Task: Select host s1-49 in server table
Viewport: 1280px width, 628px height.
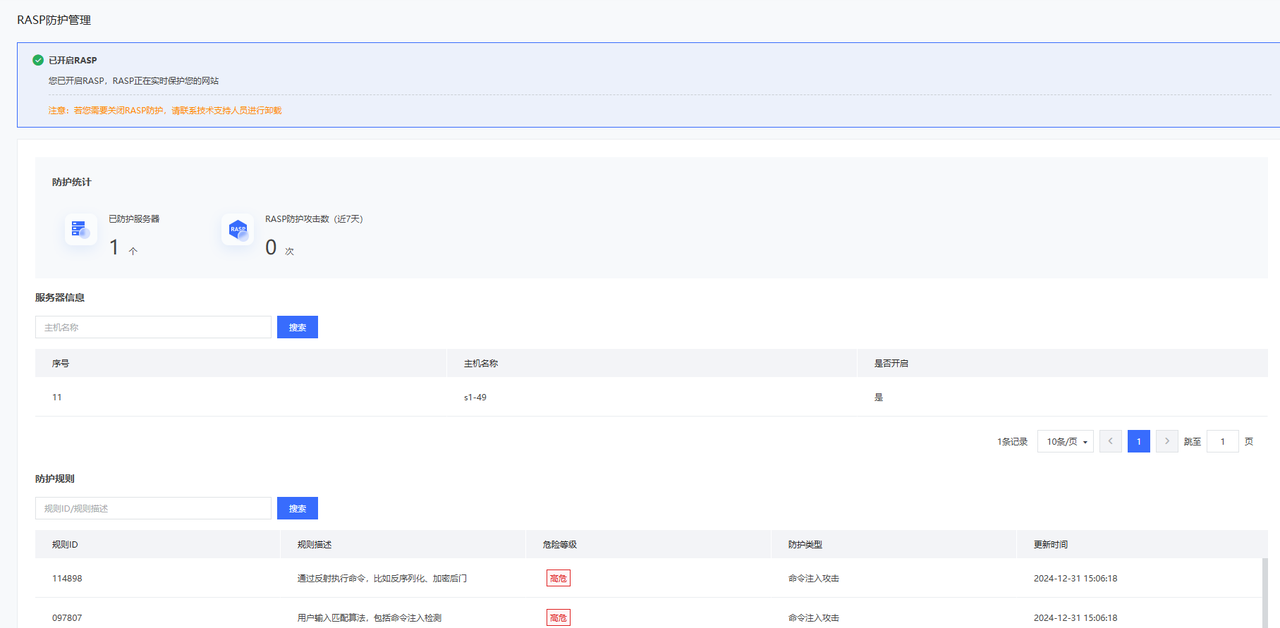Action: (x=475, y=397)
